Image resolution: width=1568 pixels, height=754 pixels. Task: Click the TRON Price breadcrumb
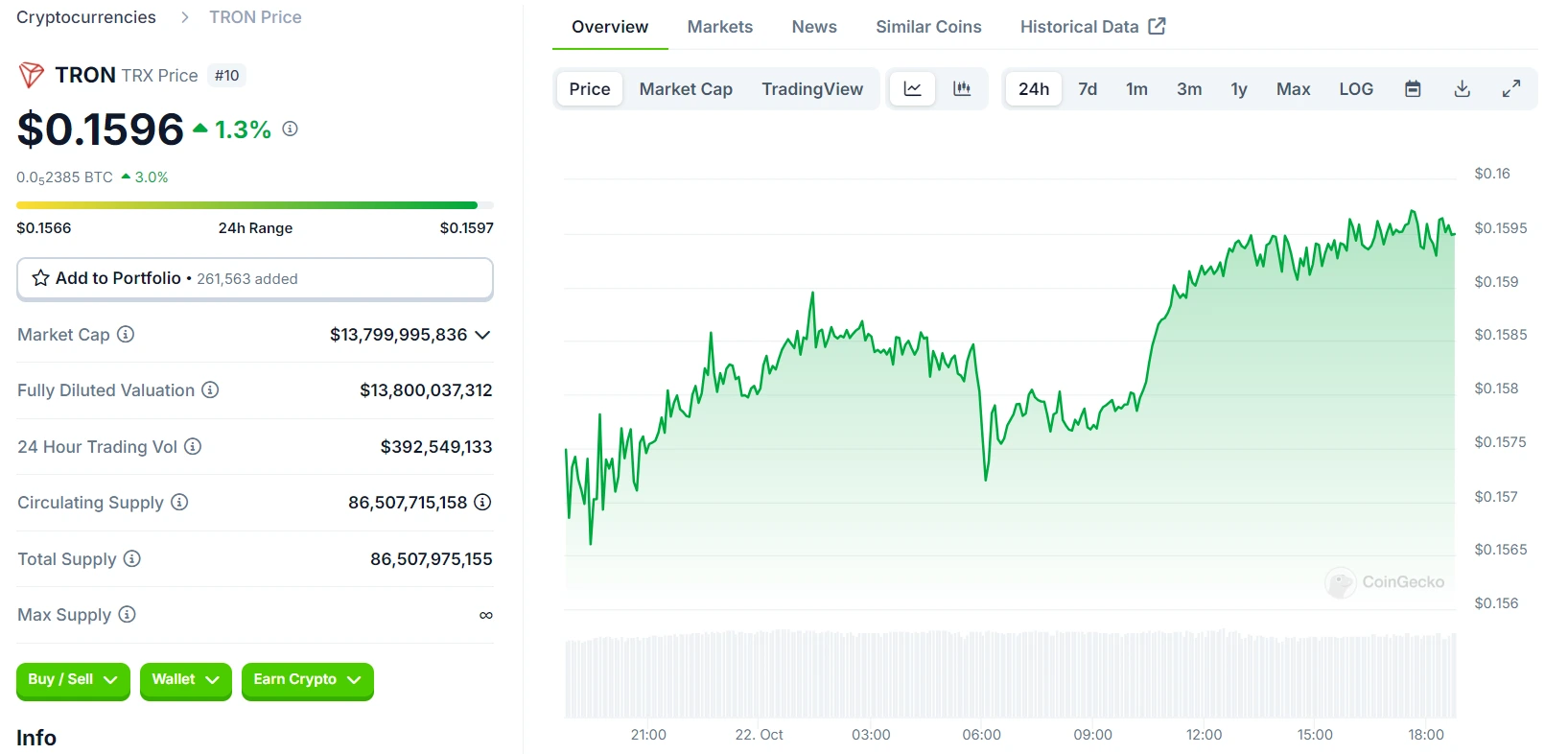255,17
